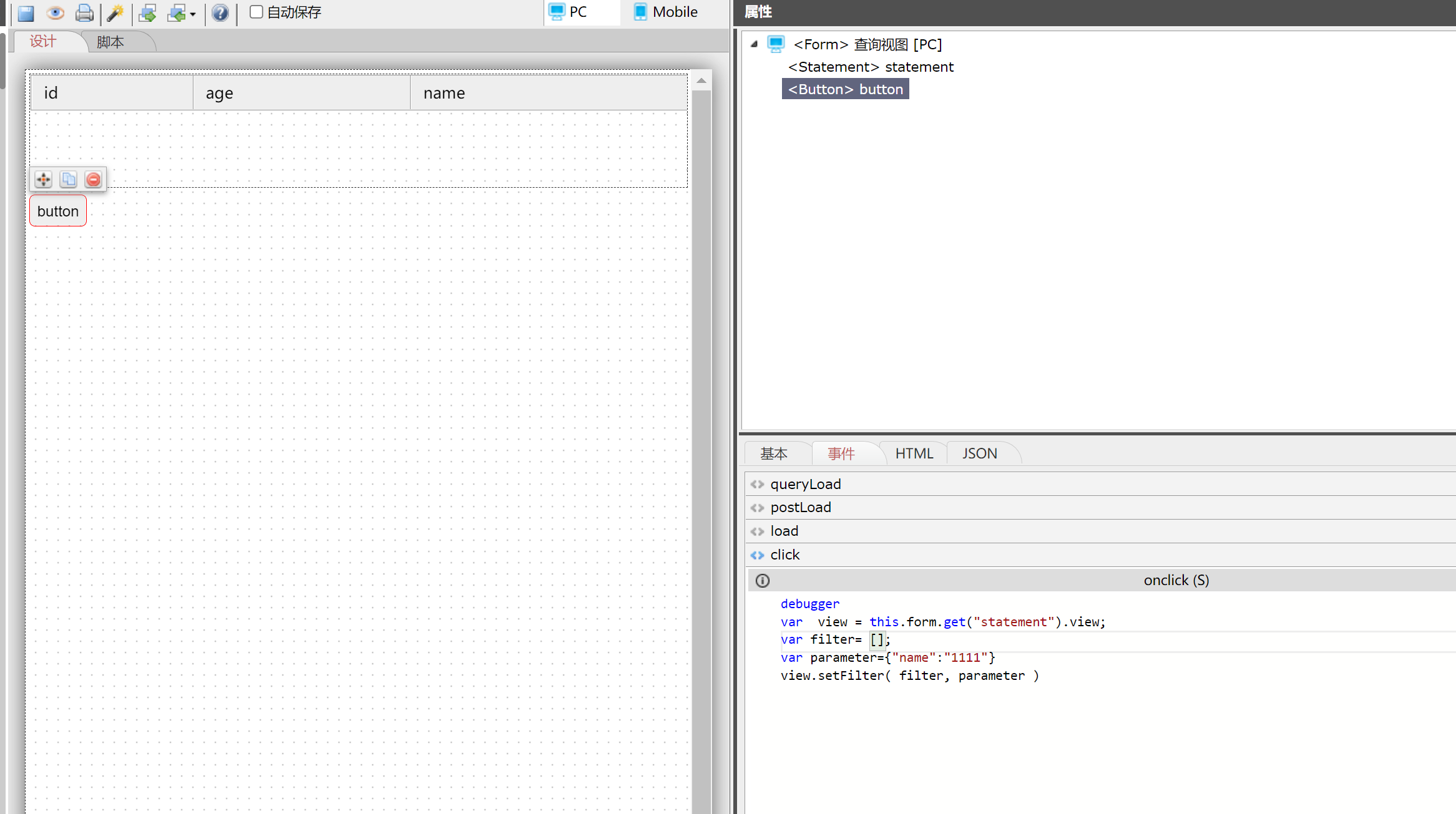Click the copy element icon above button
Image resolution: width=1456 pixels, height=814 pixels.
click(69, 180)
